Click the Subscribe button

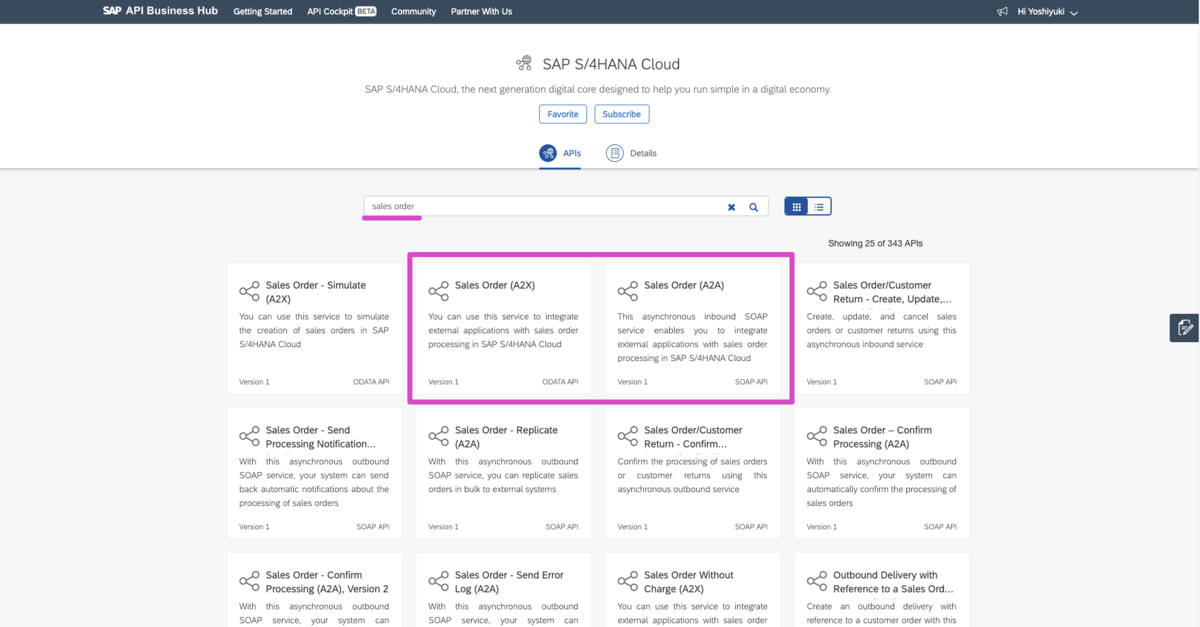(622, 114)
